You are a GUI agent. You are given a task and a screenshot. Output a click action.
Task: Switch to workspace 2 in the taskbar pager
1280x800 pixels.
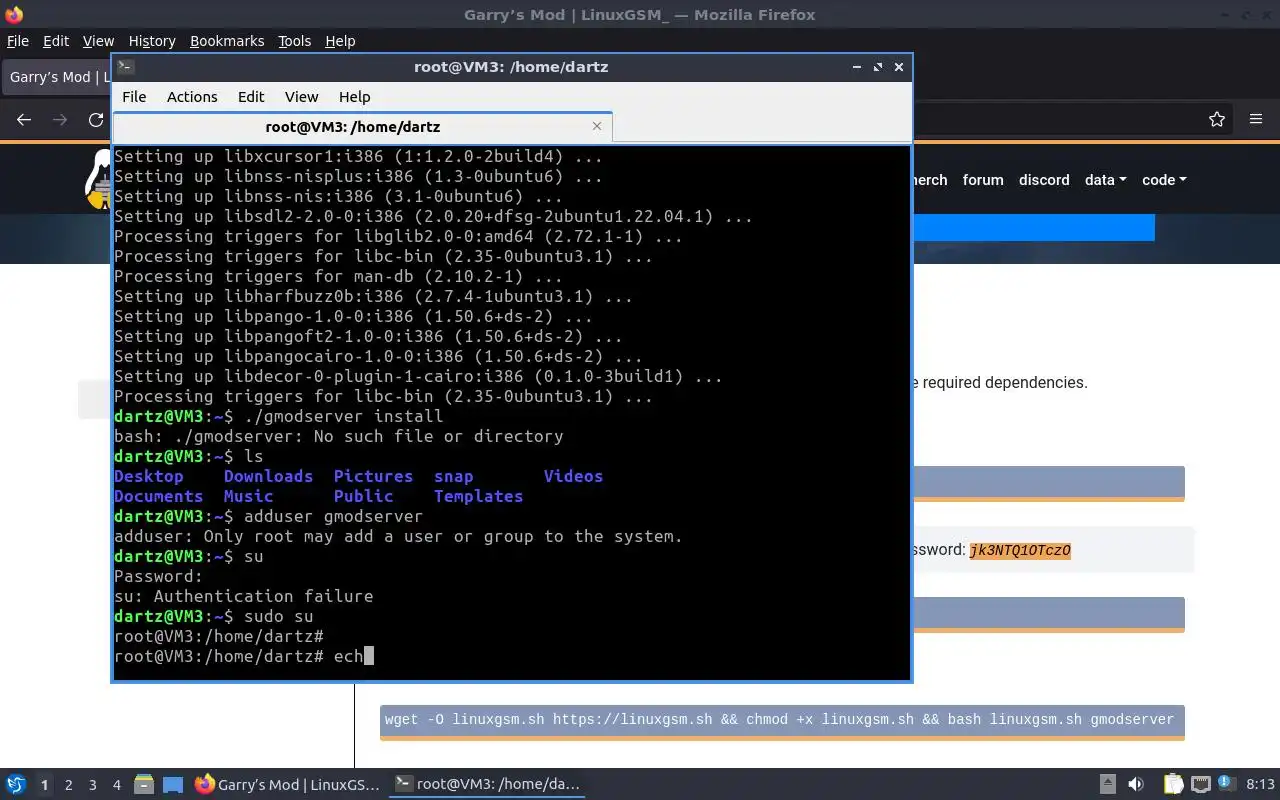pos(68,785)
